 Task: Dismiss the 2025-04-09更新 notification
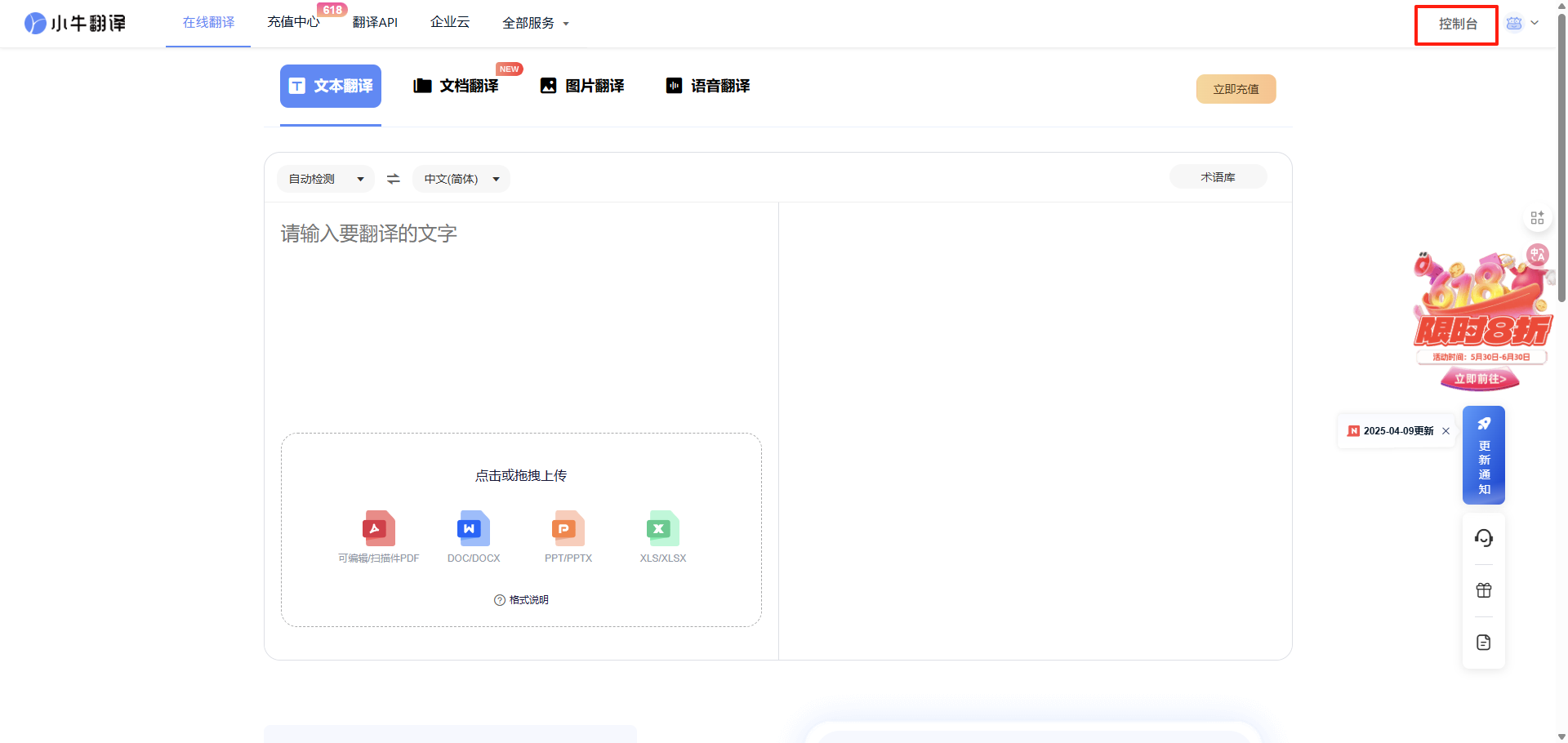1445,431
